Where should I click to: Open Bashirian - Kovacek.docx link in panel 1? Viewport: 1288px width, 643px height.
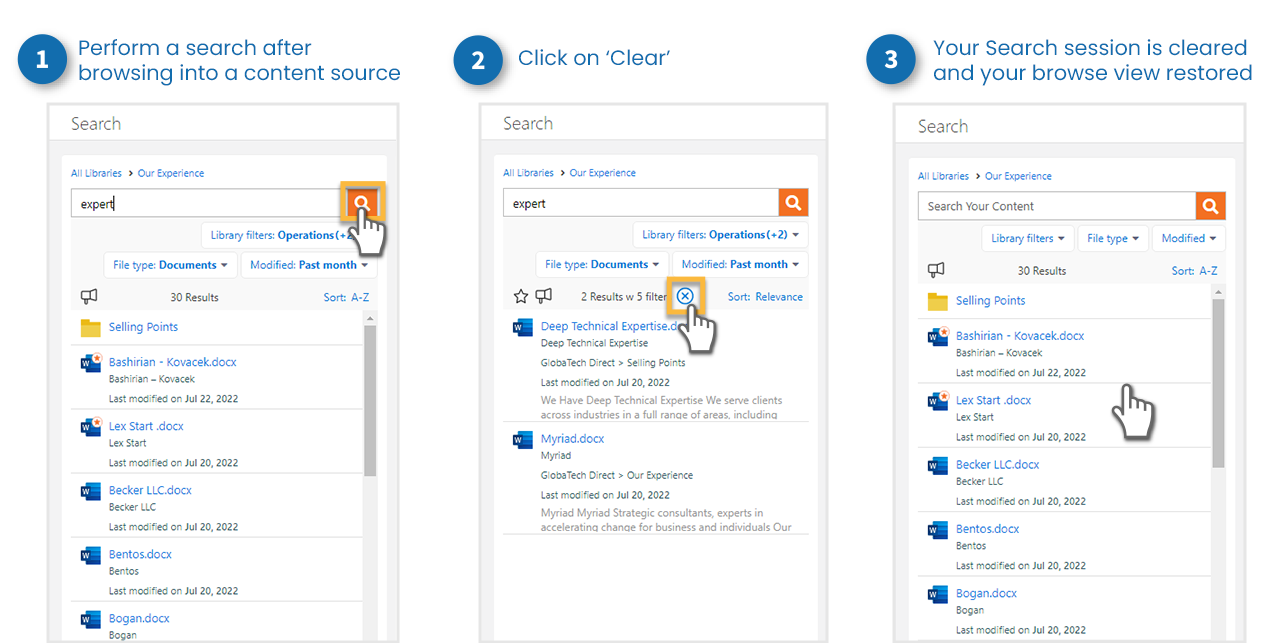(173, 362)
